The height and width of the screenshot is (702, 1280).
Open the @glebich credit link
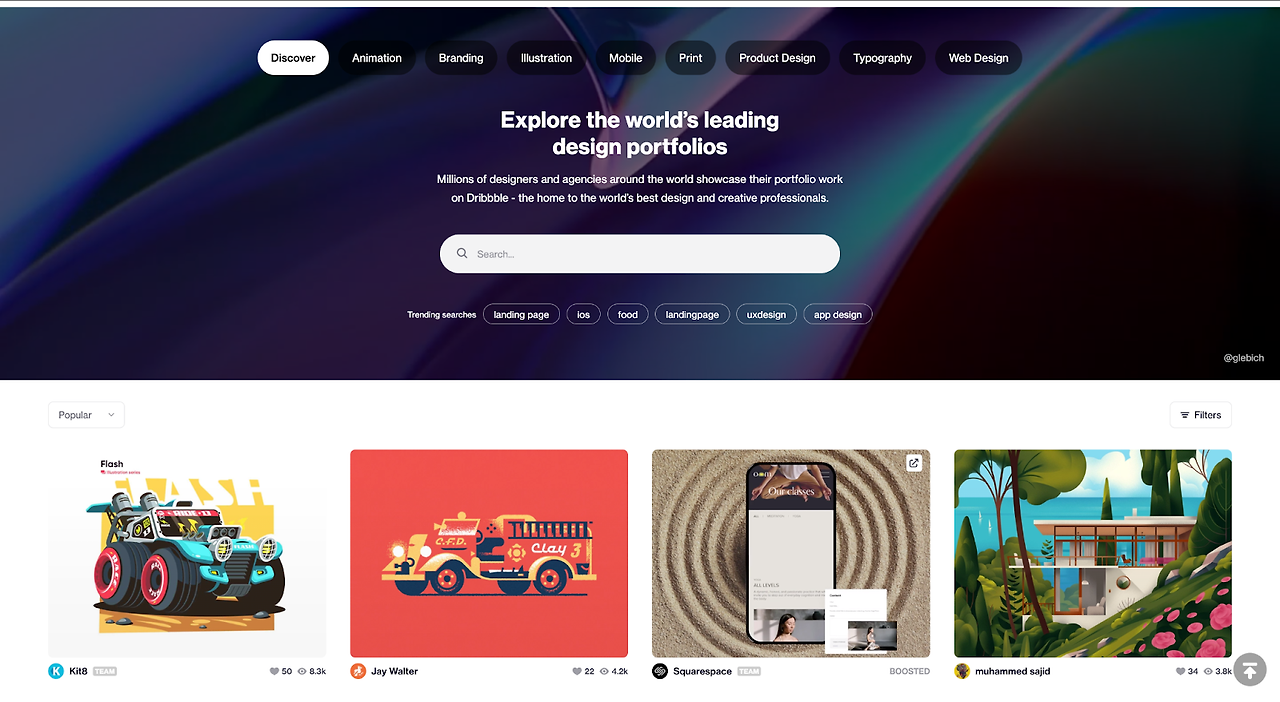(1243, 358)
